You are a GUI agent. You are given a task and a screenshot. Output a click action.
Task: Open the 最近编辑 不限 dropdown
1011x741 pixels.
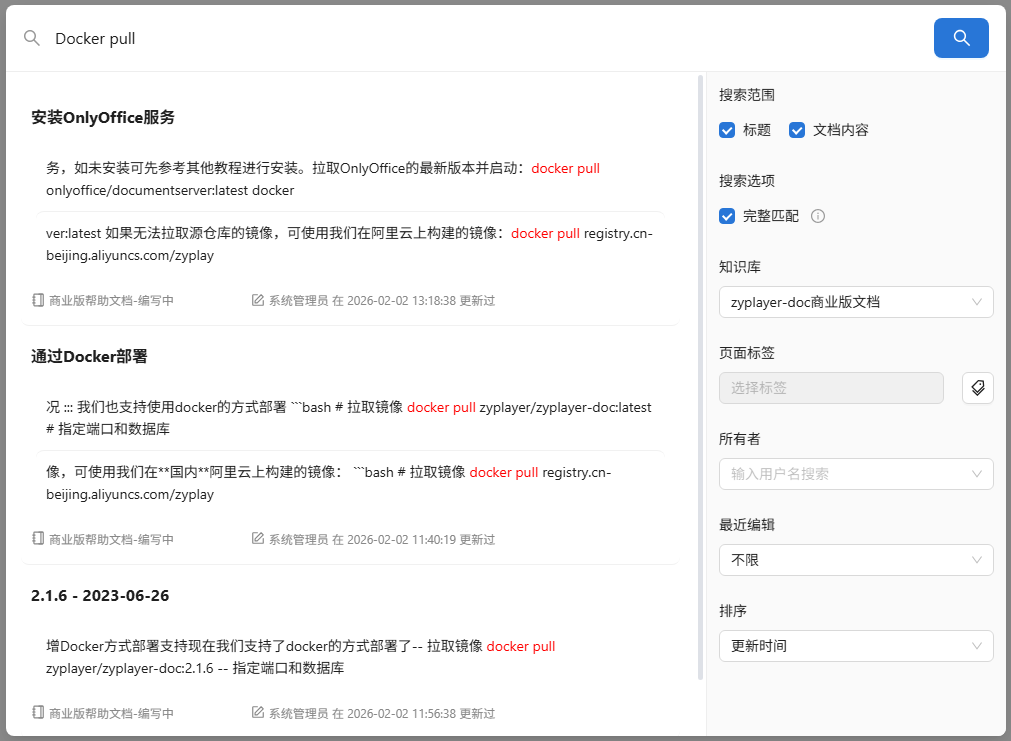click(x=856, y=560)
